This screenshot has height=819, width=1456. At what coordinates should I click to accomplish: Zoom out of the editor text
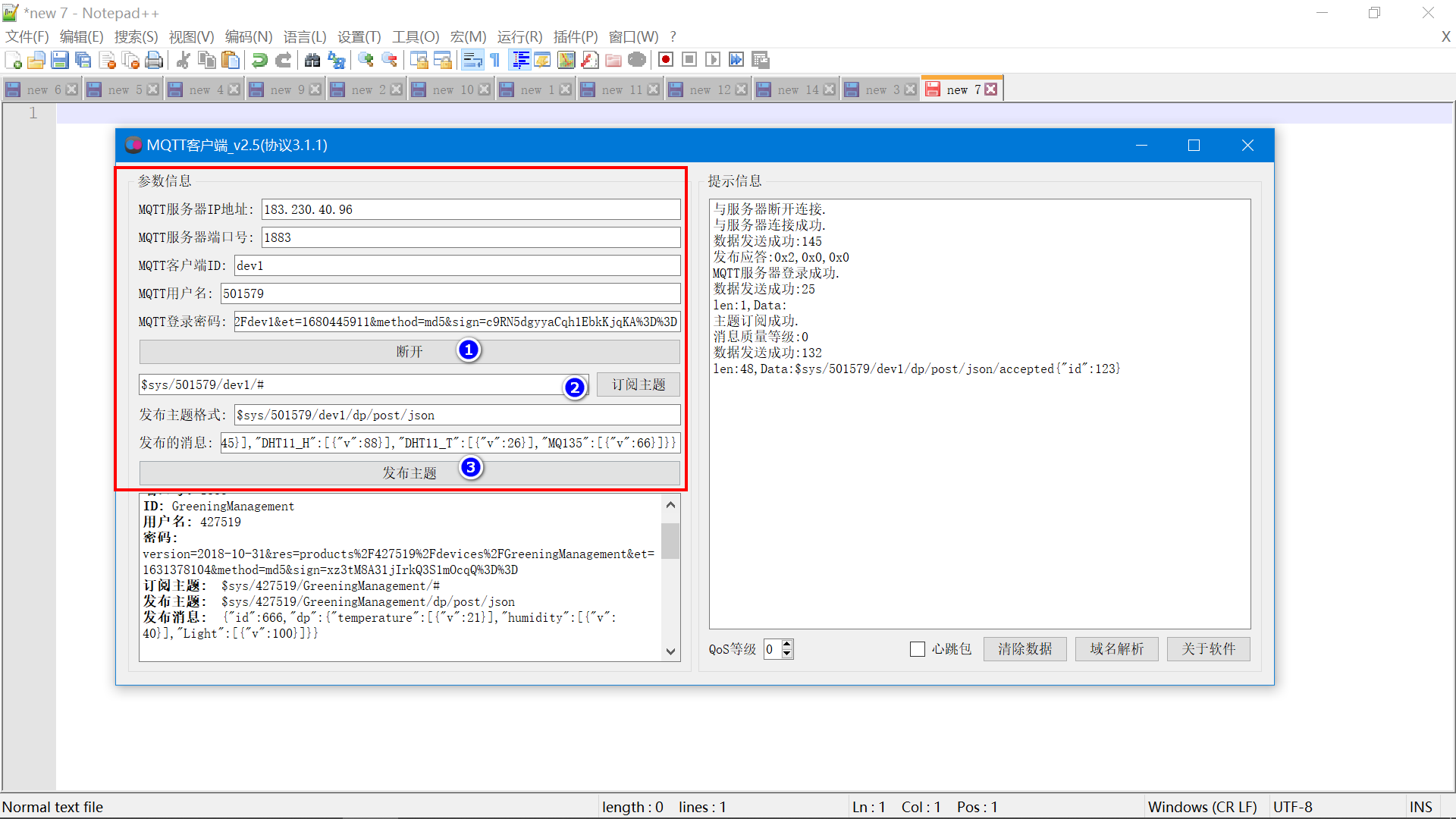(389, 60)
